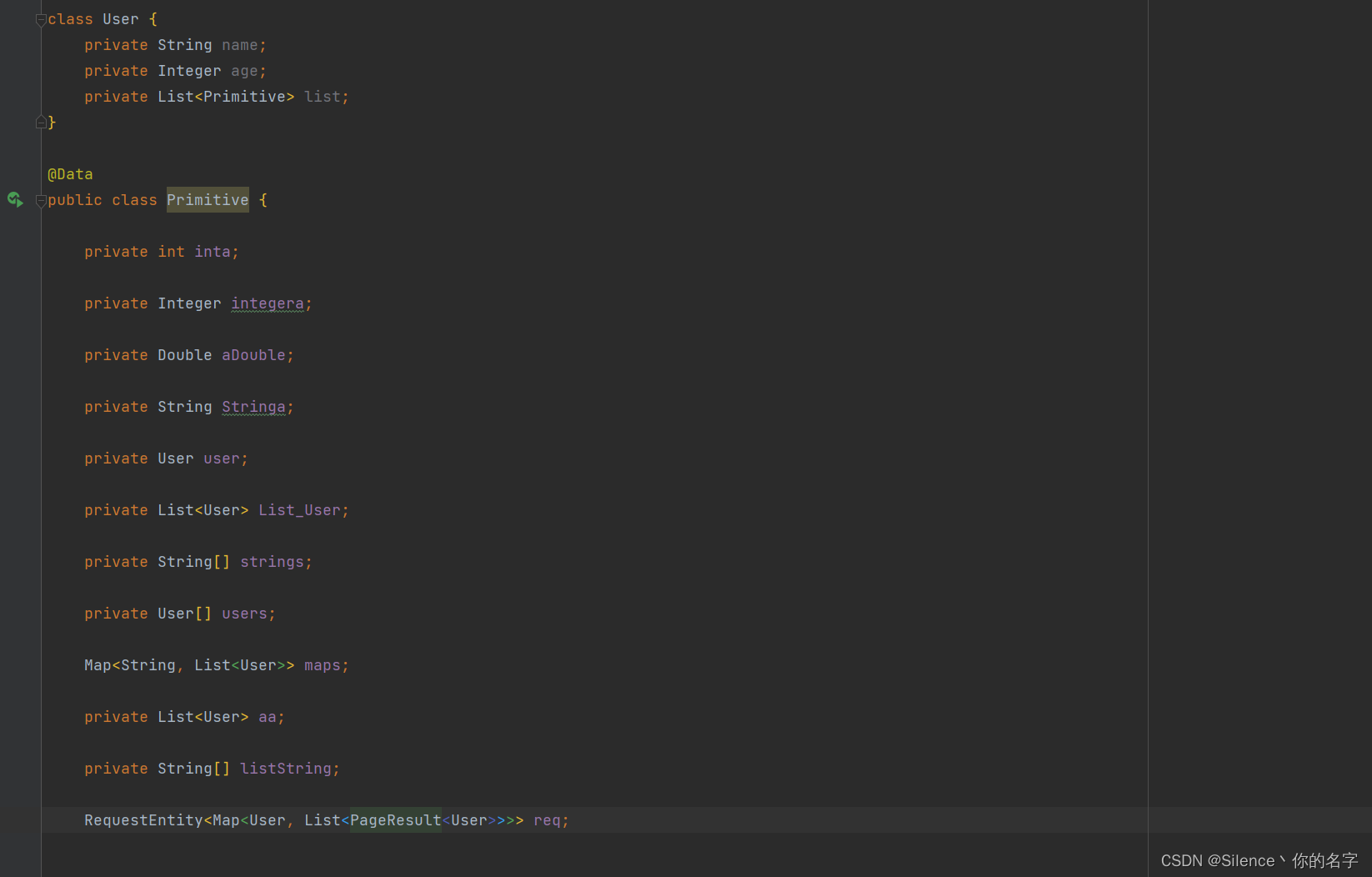Click 'User' in the class User declaration
Viewport: 1372px width, 877px height.
coord(121,19)
